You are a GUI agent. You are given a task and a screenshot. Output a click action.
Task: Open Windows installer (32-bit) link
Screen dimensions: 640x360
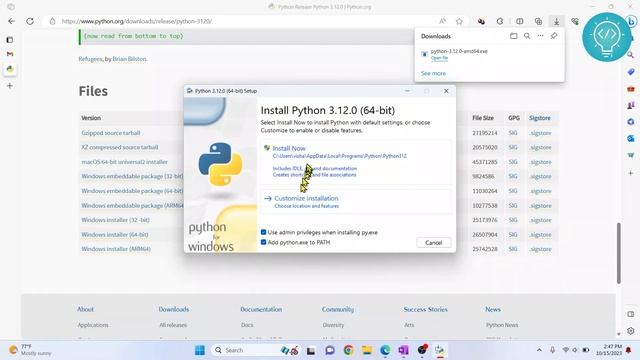click(116, 220)
